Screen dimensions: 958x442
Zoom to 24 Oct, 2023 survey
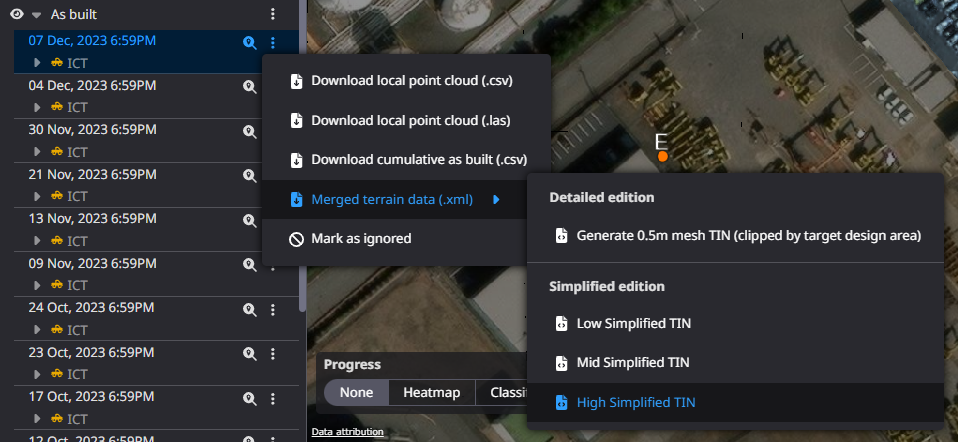coord(249,309)
